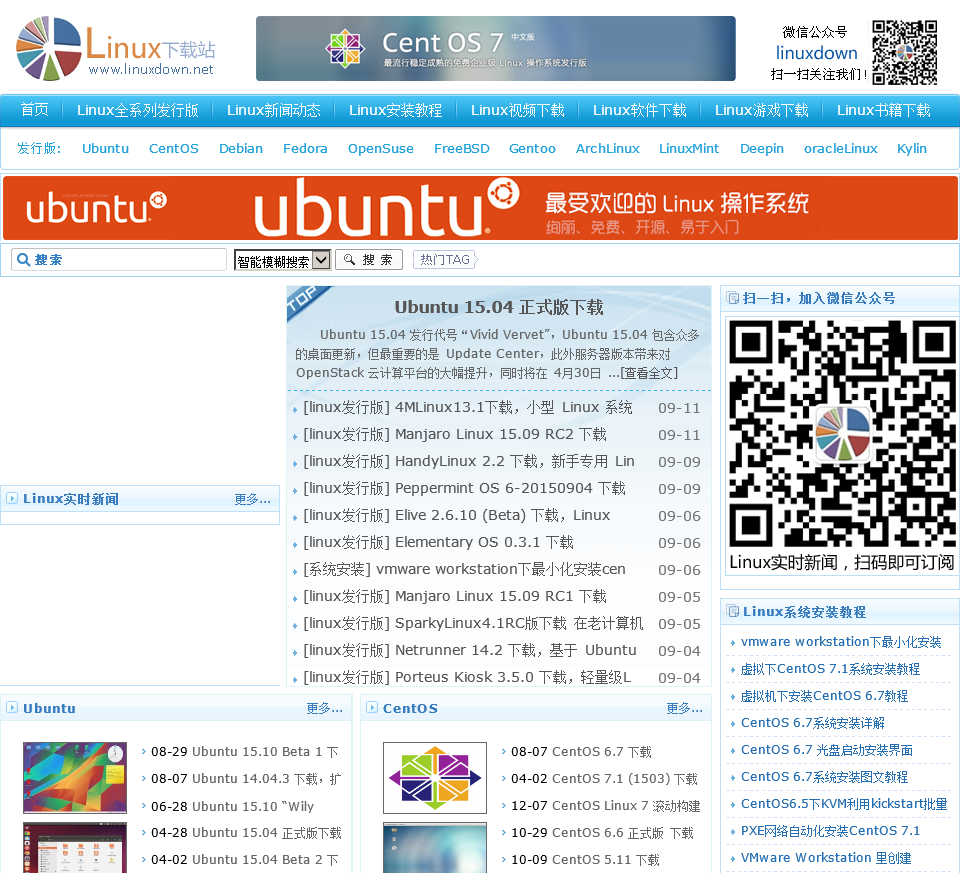Click the CentOS section header arrow icon
The width and height of the screenshot is (960, 873).
tap(372, 708)
